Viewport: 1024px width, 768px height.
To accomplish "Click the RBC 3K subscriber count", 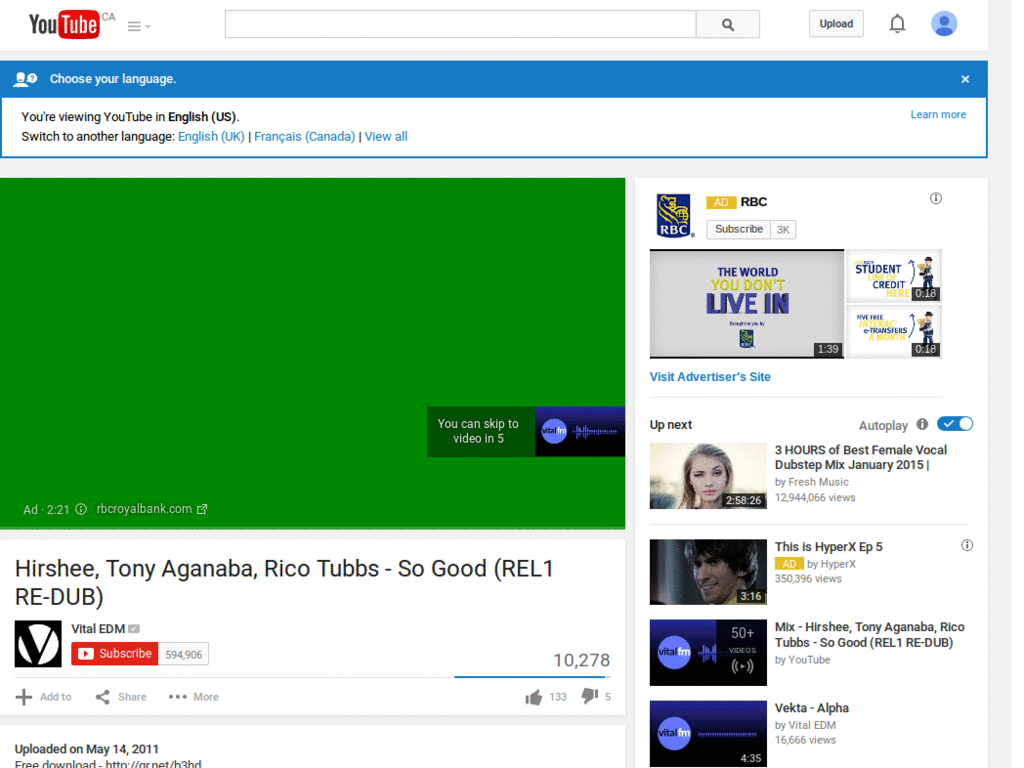I will coord(783,229).
